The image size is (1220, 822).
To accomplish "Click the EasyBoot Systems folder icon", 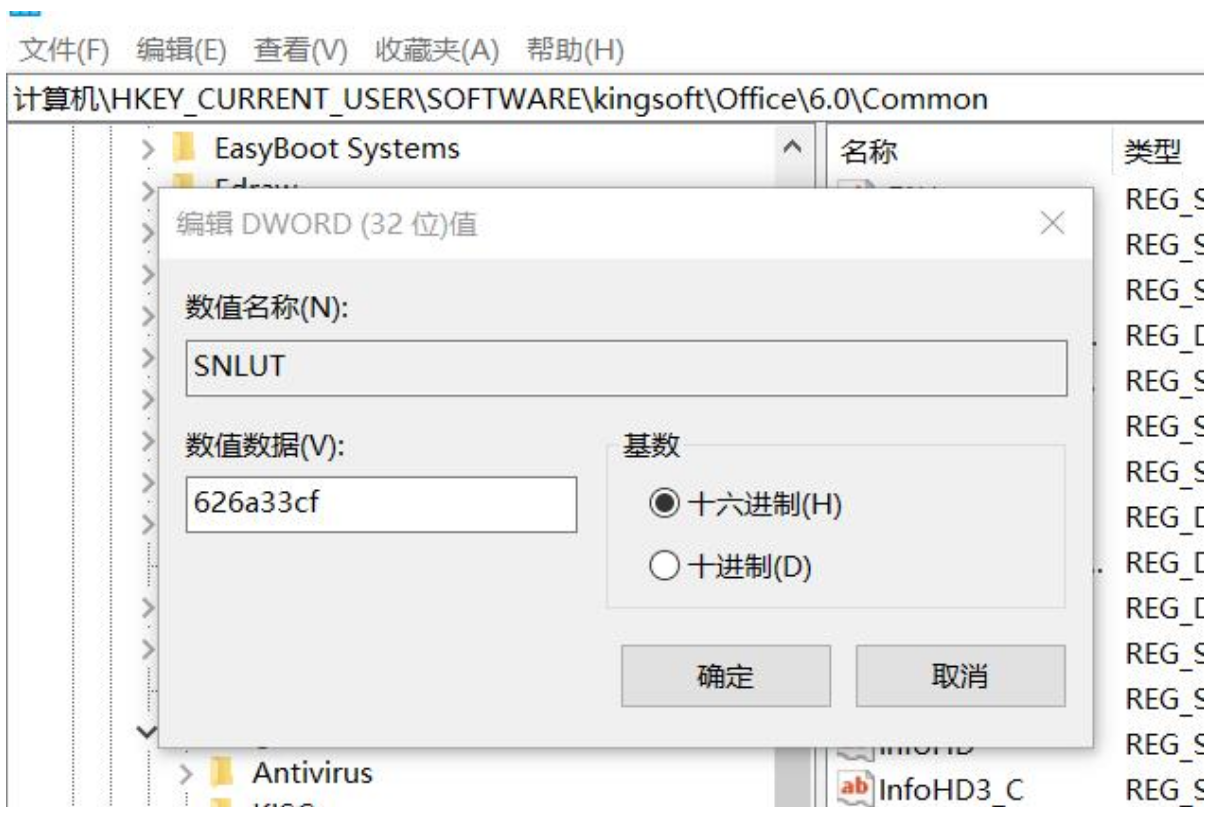I will coord(183,149).
